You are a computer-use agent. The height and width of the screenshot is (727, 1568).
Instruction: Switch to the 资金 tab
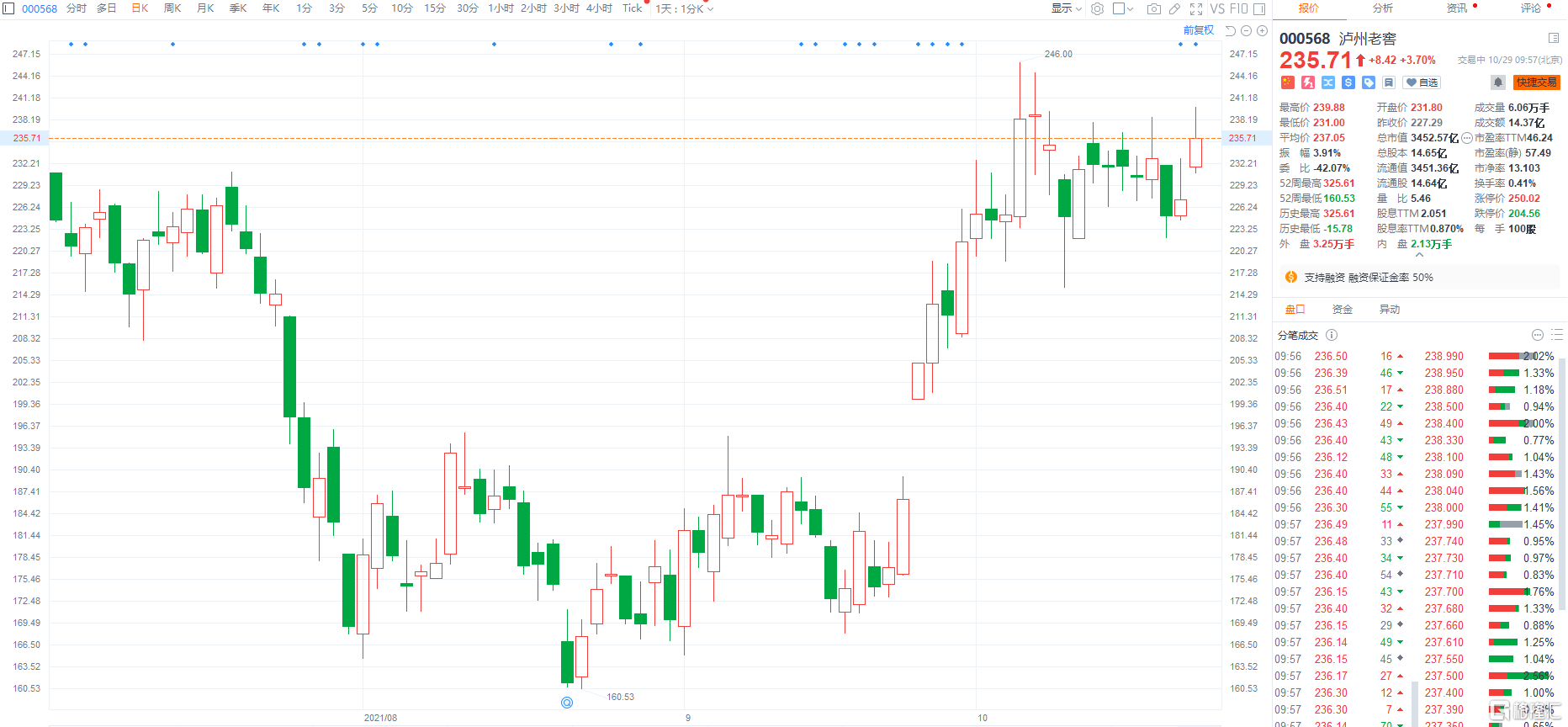click(x=1343, y=310)
